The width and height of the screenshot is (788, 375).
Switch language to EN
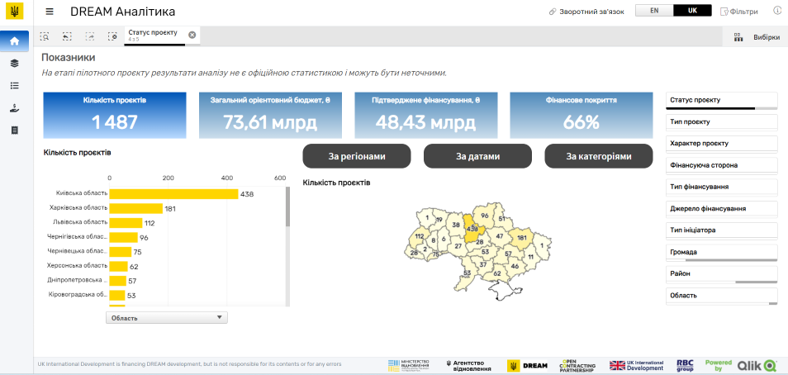pyautogui.click(x=654, y=11)
